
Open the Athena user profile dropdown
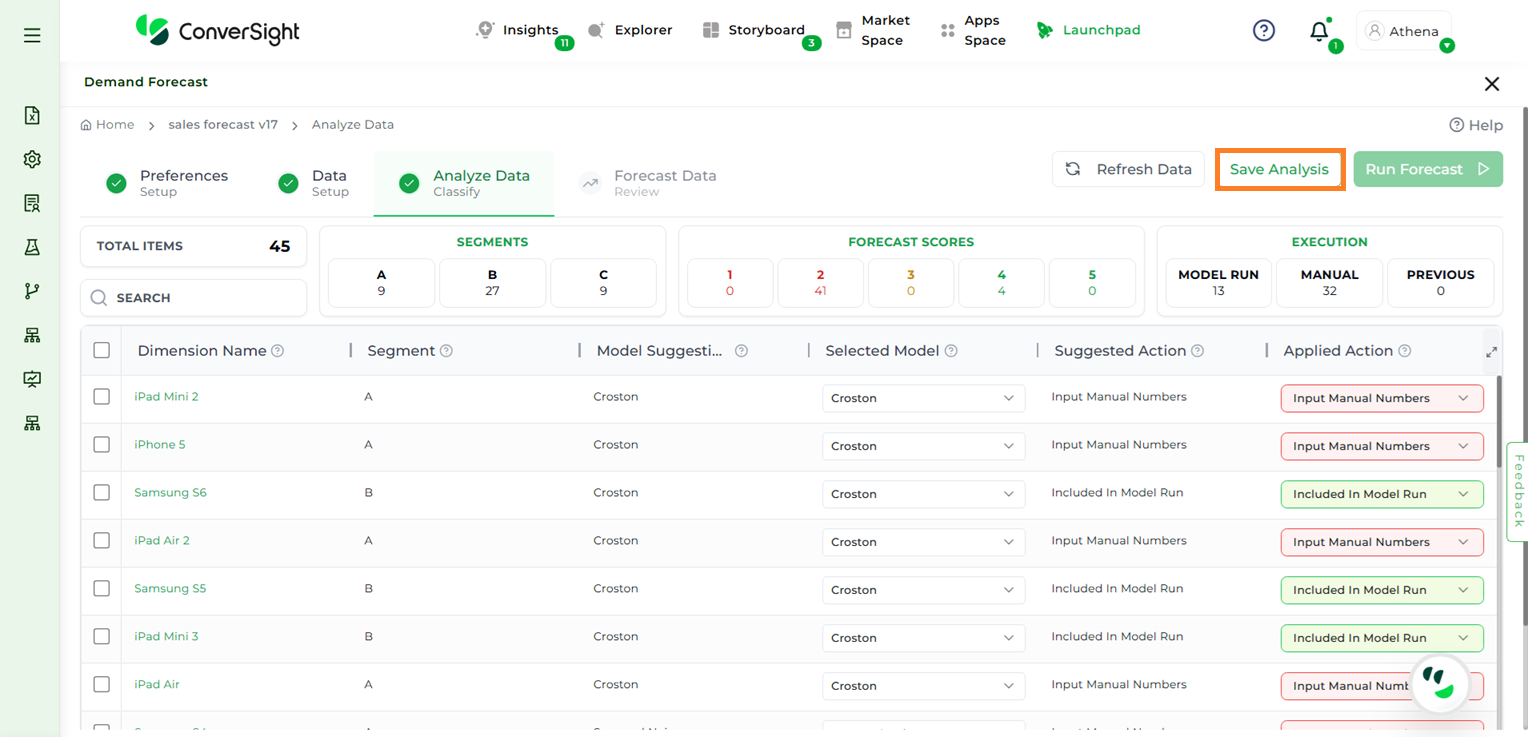point(1404,32)
